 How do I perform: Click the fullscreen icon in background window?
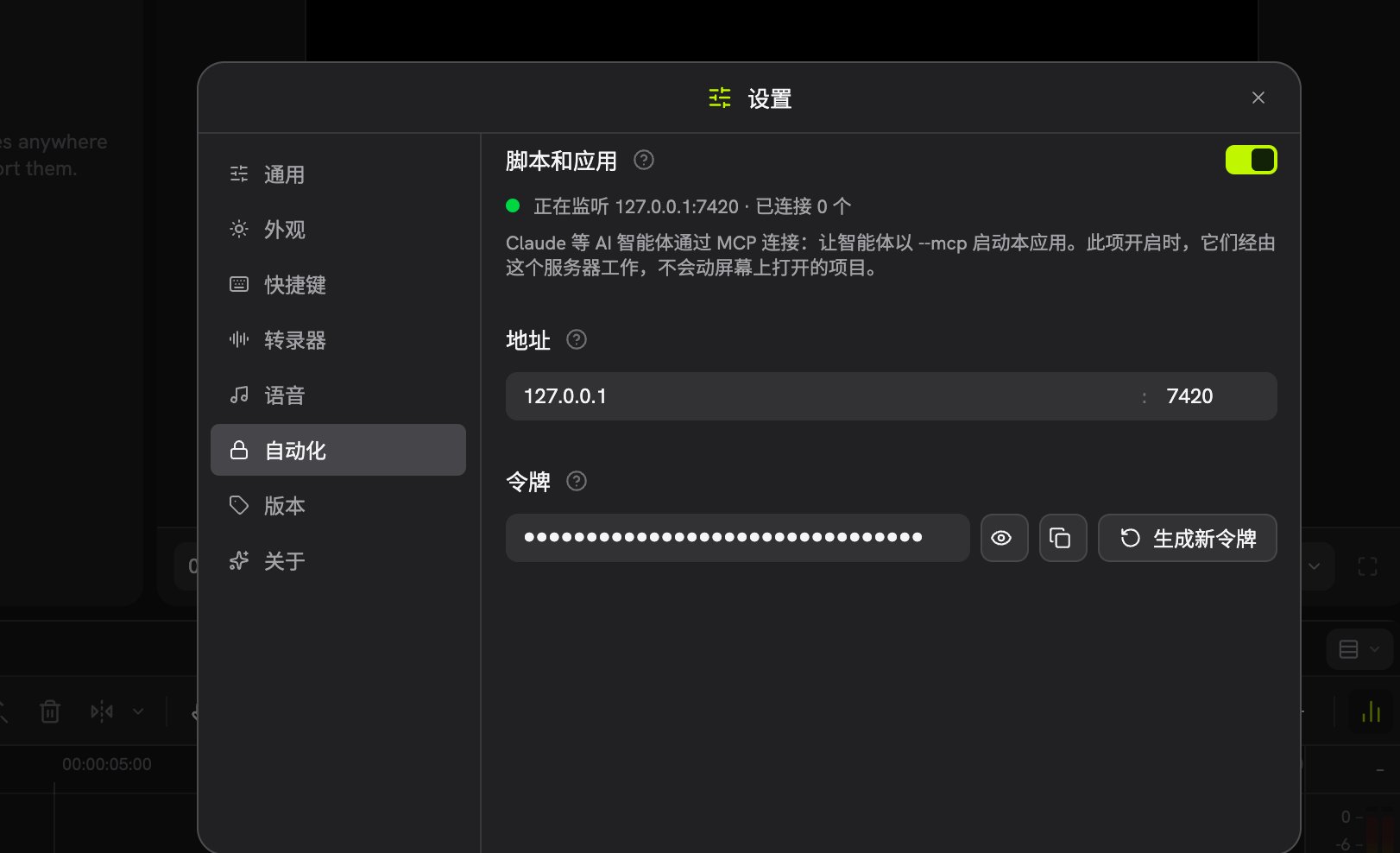pos(1367,566)
